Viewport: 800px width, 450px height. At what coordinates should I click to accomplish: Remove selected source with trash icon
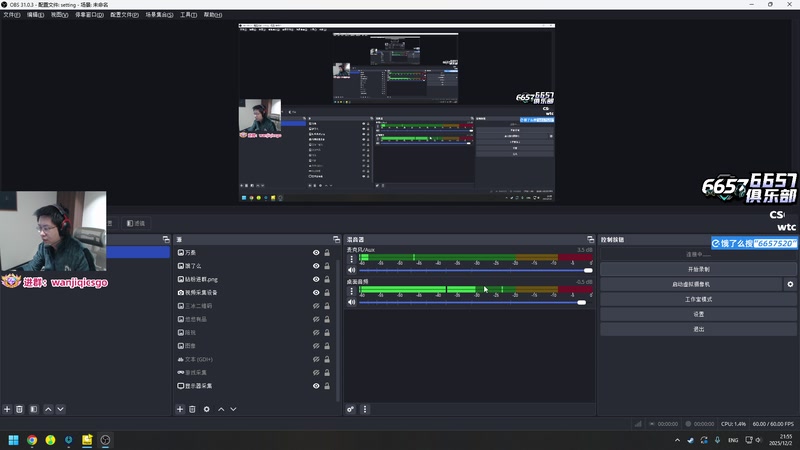point(192,409)
